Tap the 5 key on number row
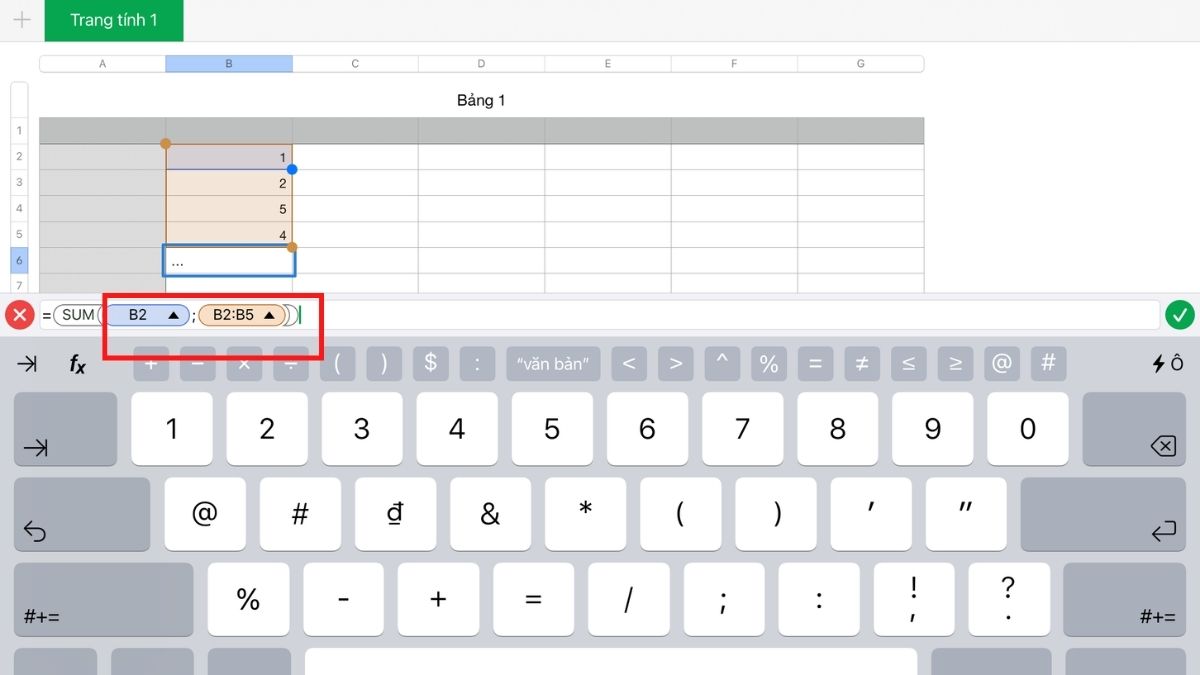 click(552, 429)
